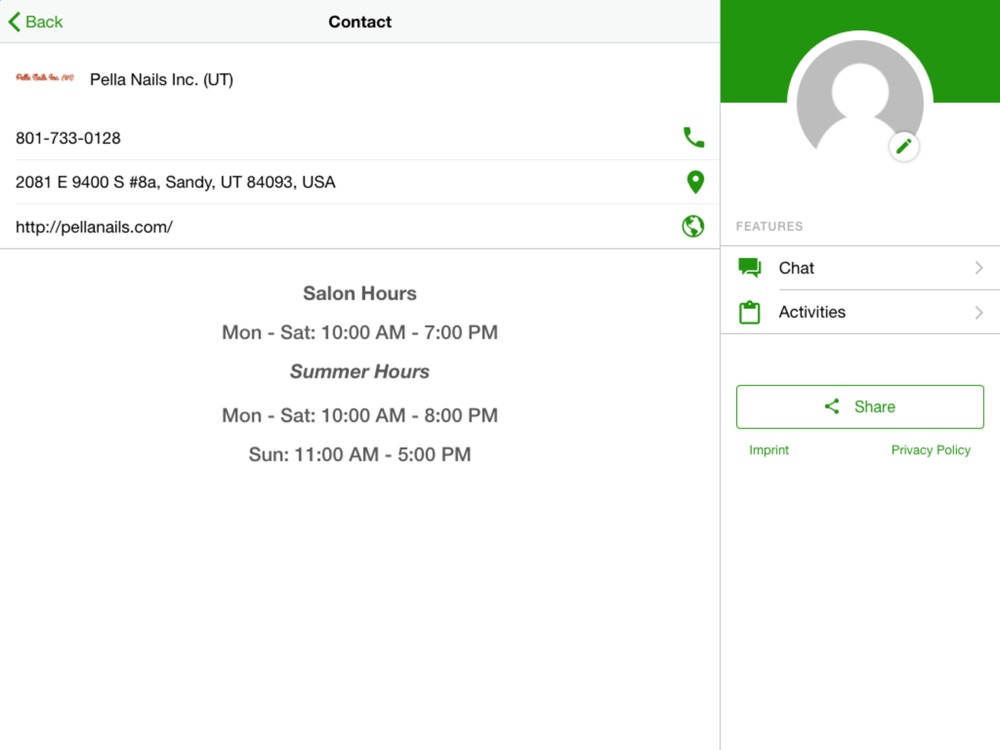The image size is (1000, 750).
Task: Open the Chat feature
Action: pyautogui.click(x=860, y=268)
